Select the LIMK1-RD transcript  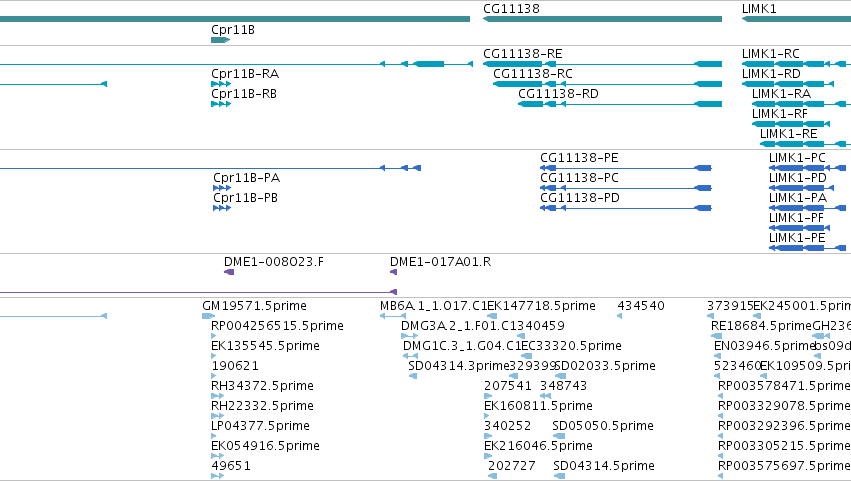[x=788, y=84]
